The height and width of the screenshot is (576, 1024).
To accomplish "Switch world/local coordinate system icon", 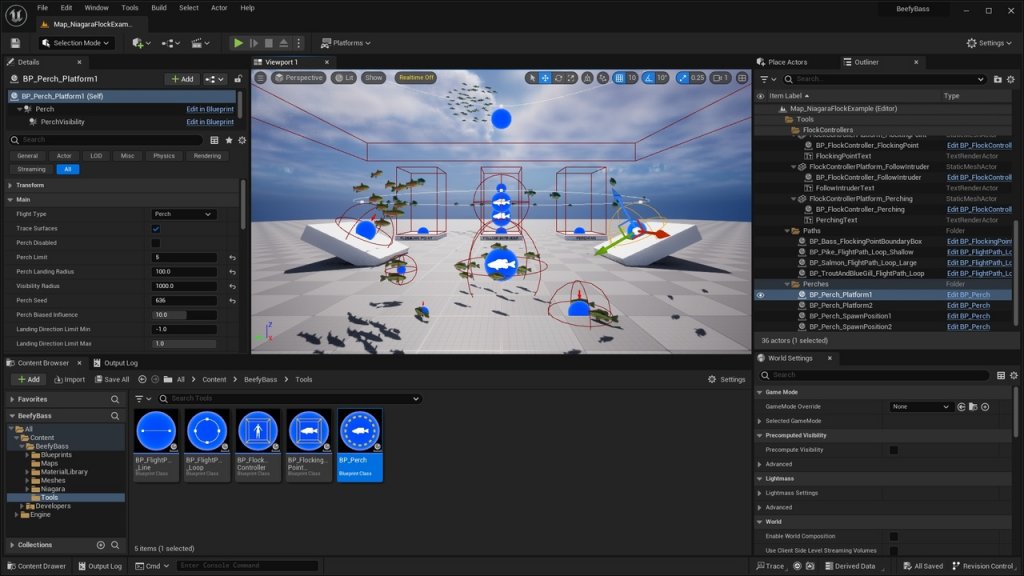I will point(588,78).
